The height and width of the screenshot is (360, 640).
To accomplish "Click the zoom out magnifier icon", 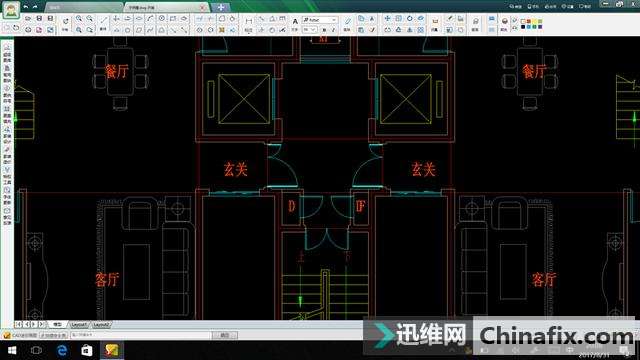I will coord(89,18).
